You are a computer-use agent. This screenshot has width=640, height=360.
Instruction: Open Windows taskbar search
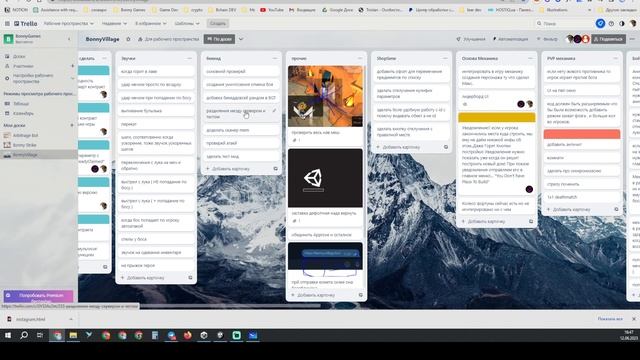[x=24, y=336]
